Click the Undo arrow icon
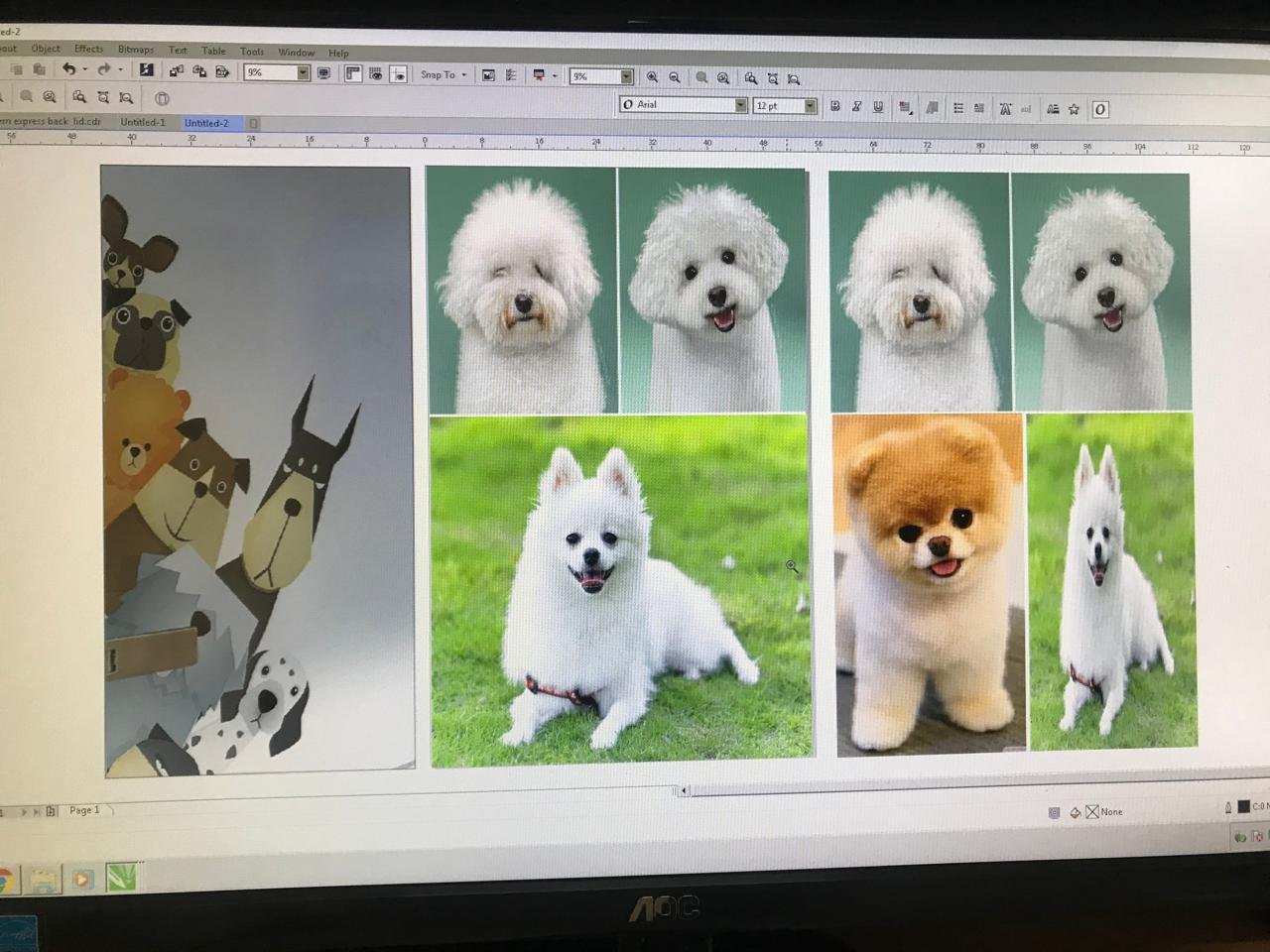Image resolution: width=1270 pixels, height=952 pixels. coord(68,69)
